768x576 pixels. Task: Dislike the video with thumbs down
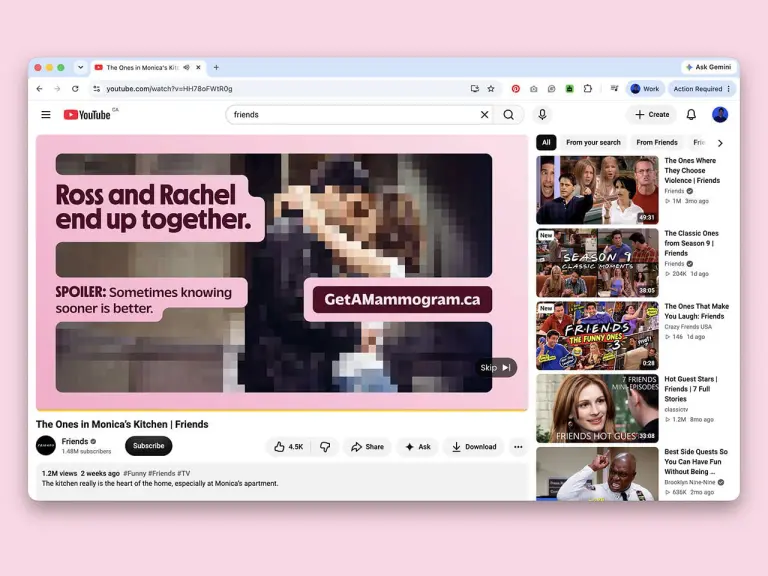325,447
